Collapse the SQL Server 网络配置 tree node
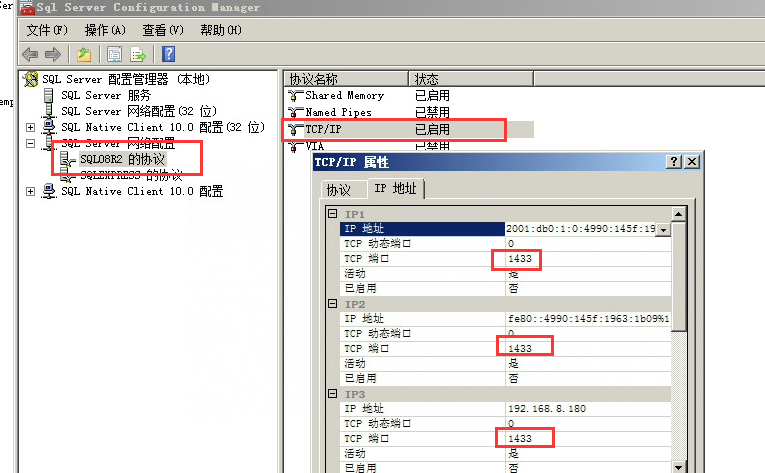765x473 pixels. click(x=30, y=144)
